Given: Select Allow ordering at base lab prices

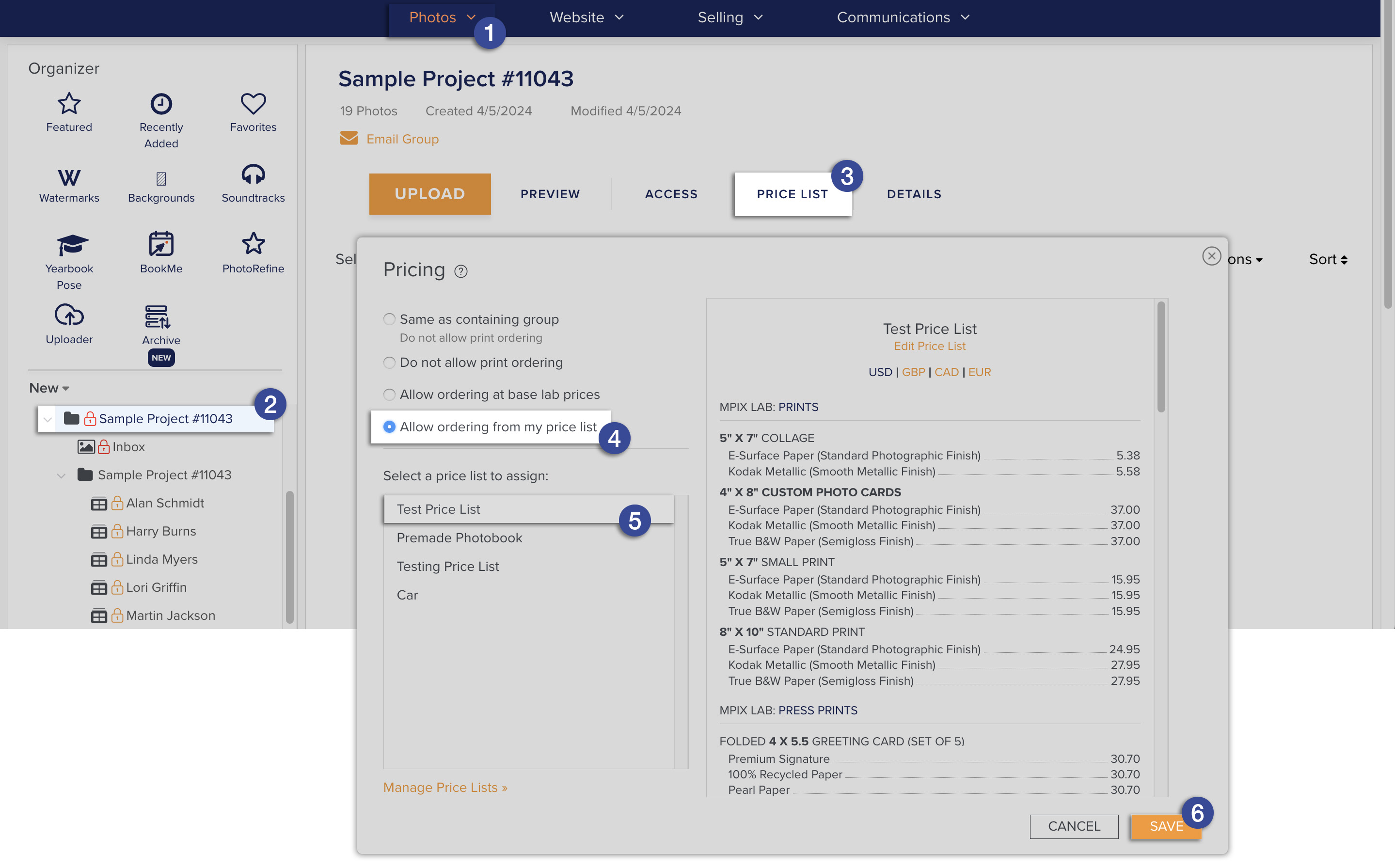Looking at the screenshot, I should coord(389,395).
